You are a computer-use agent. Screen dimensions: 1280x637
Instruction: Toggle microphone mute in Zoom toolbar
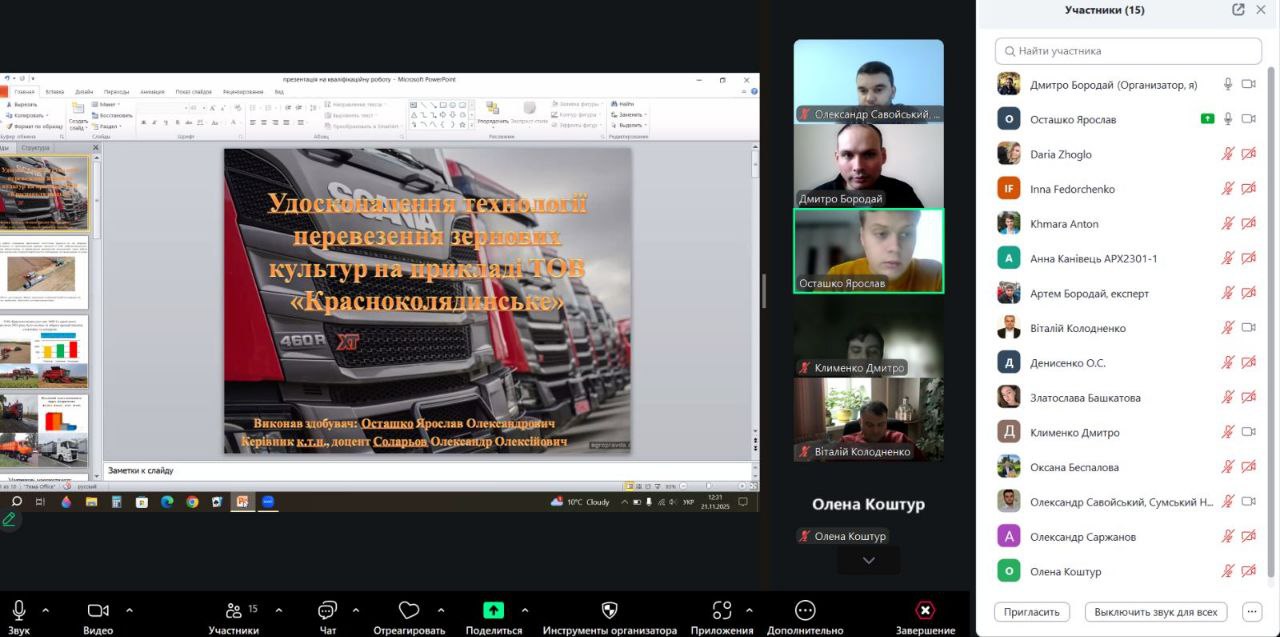(19, 610)
